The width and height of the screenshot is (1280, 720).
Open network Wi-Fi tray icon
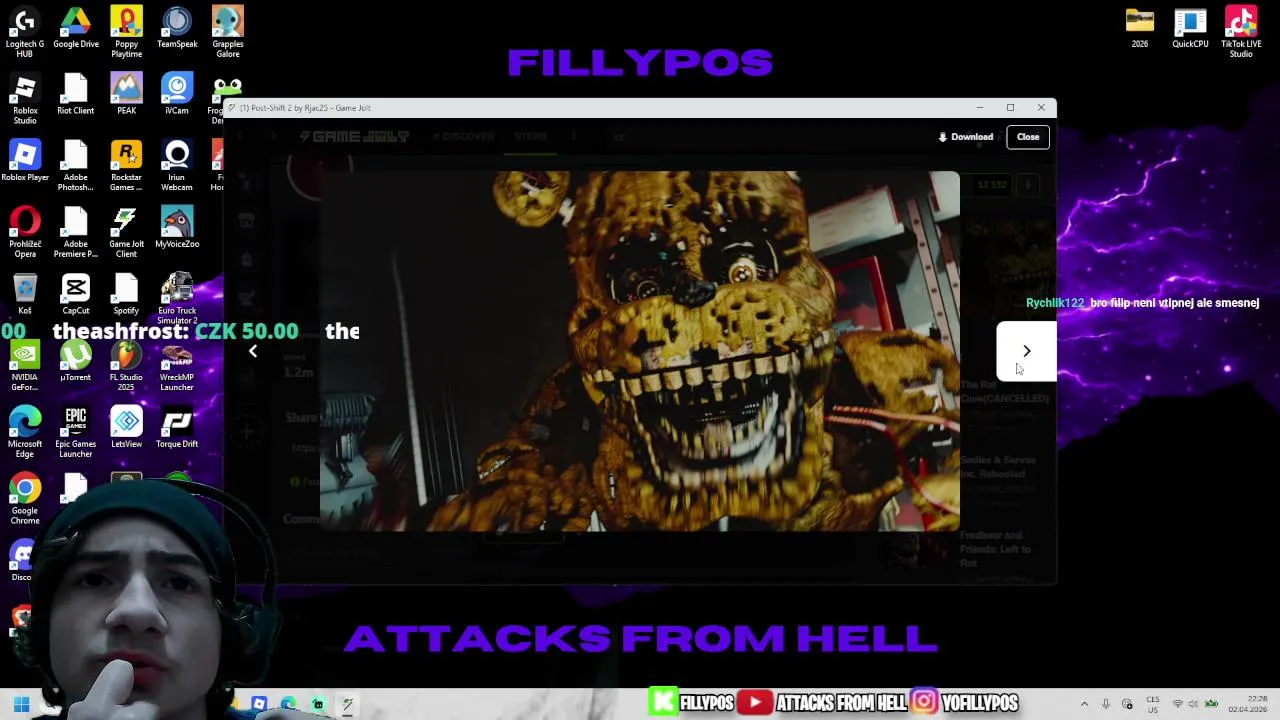click(1177, 704)
